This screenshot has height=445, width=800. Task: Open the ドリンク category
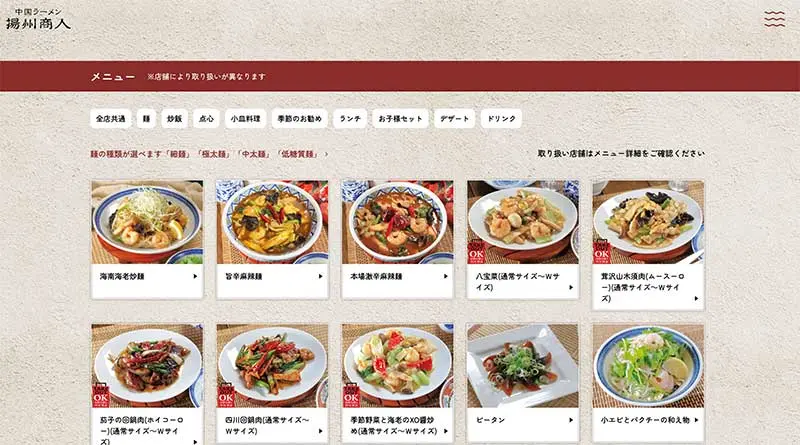(501, 118)
